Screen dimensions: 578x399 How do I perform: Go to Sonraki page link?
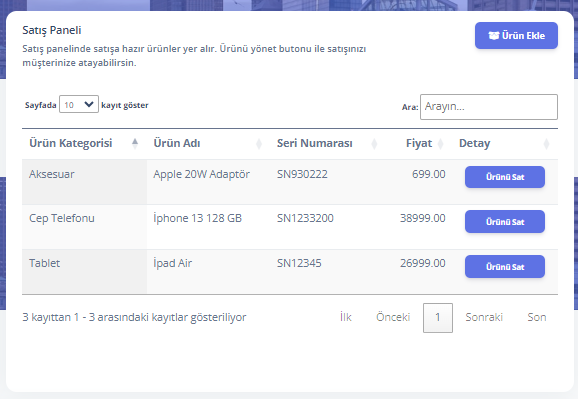click(x=484, y=317)
